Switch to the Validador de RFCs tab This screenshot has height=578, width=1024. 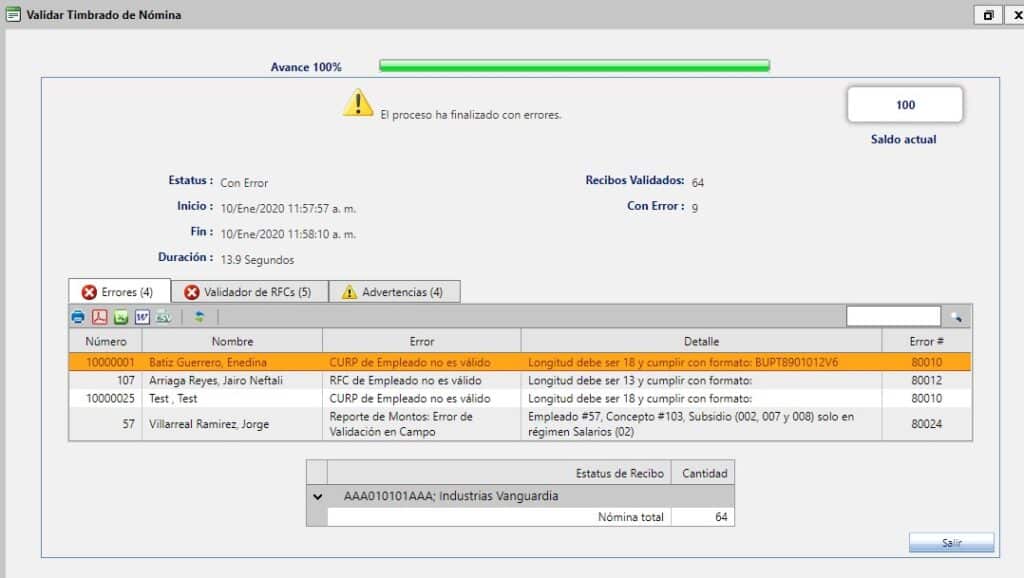(x=250, y=291)
